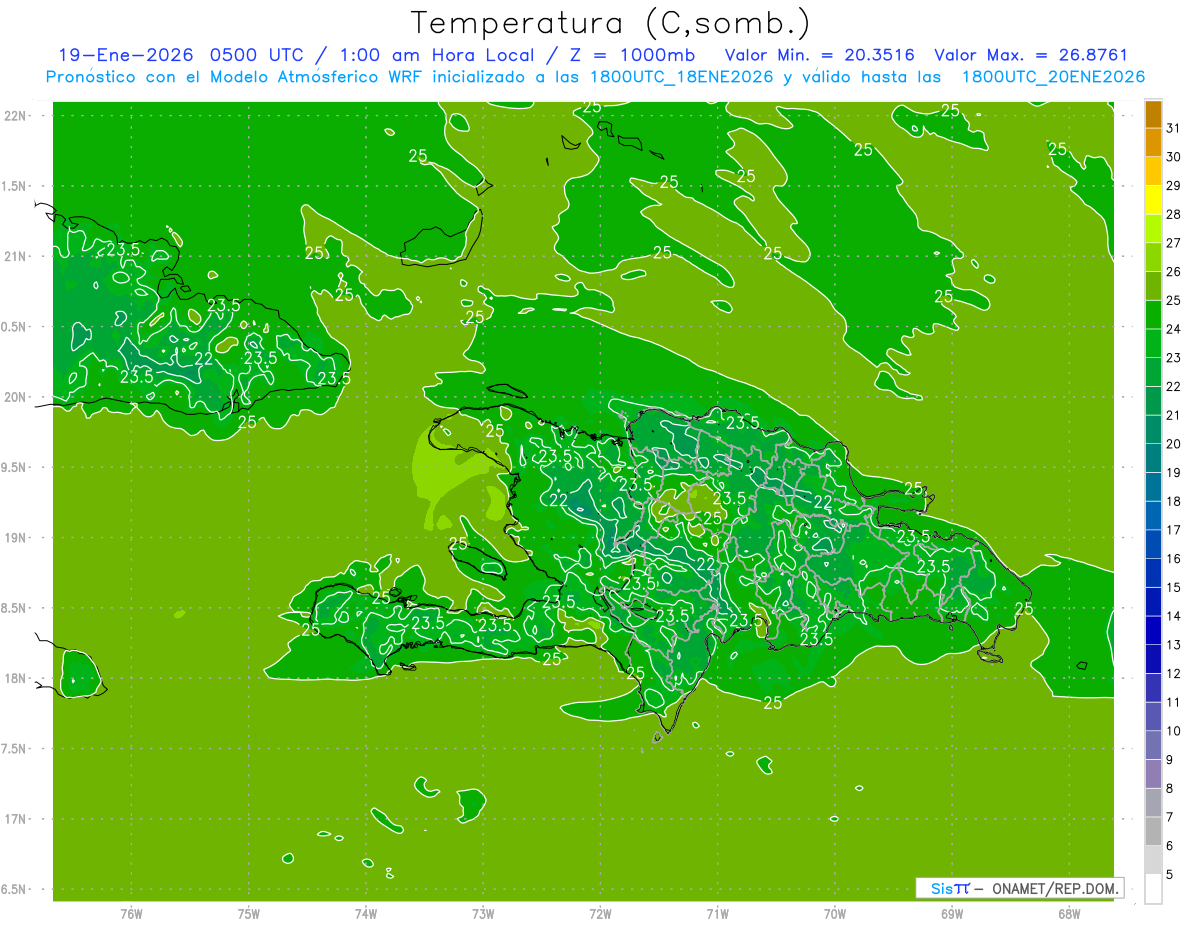Image resolution: width=1200 pixels, height=927 pixels.
Task: Click the valid-until time '1800UTC_20ENE2026'
Action: pos(1053,77)
